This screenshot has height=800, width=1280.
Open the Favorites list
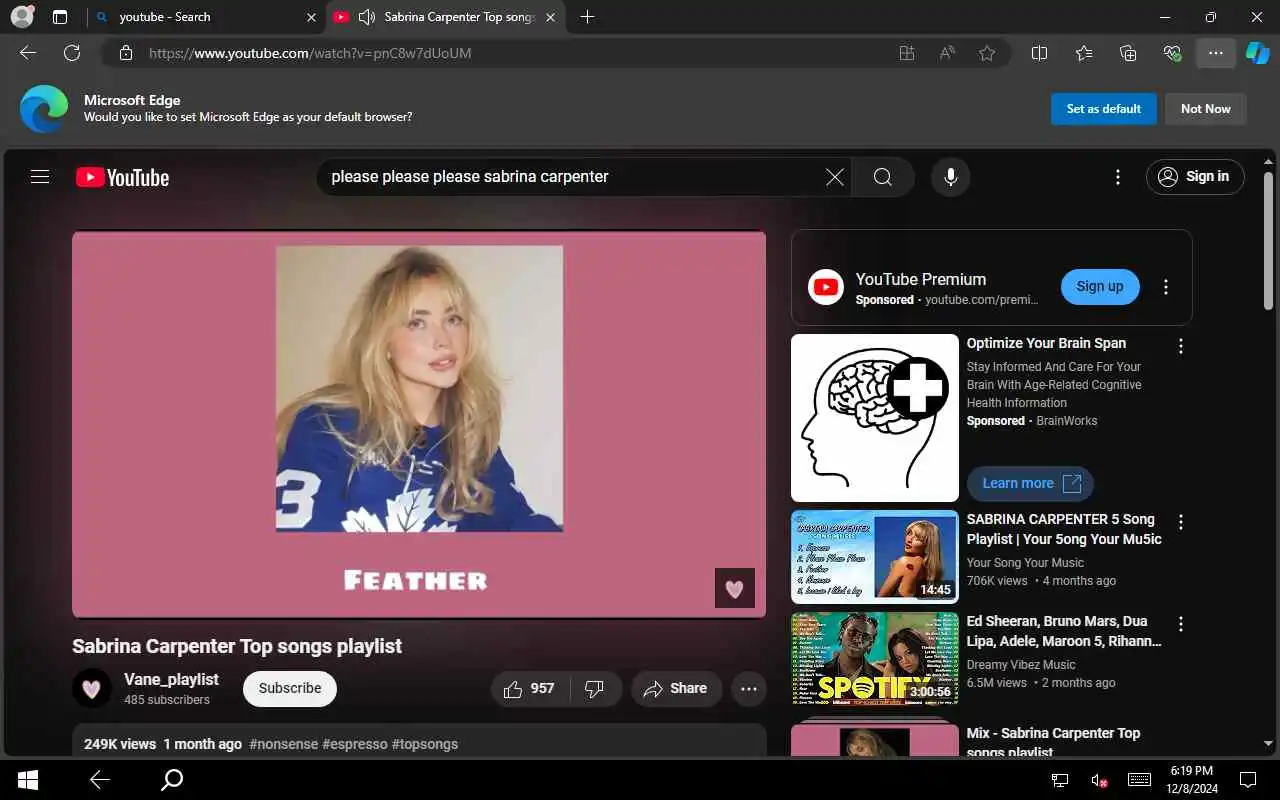pos(1084,53)
